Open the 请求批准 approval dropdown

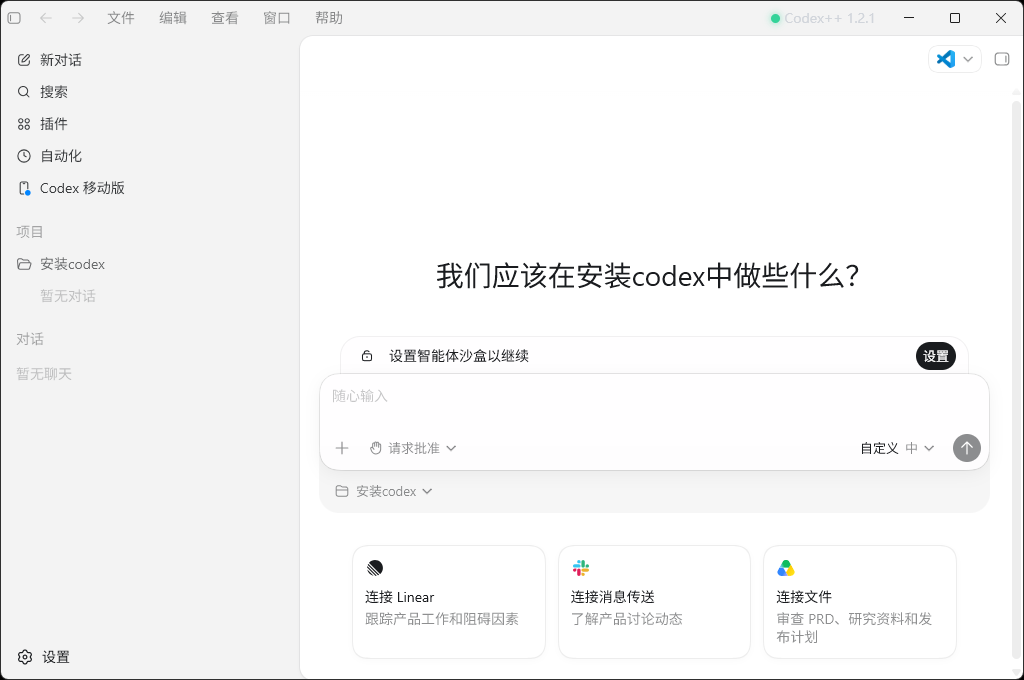tap(413, 448)
